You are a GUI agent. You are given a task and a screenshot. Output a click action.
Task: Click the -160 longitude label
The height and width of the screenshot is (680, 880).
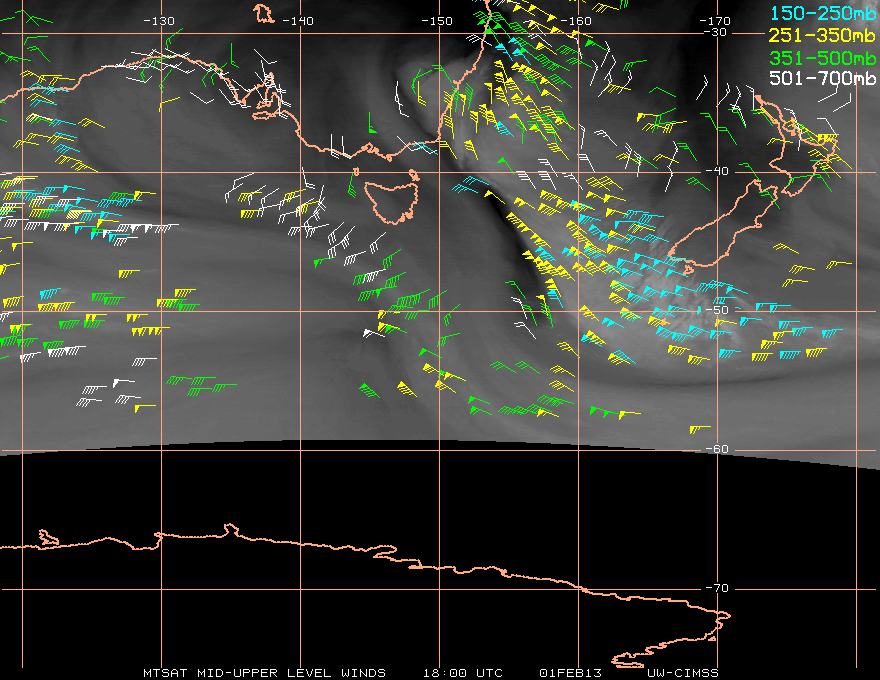point(576,21)
